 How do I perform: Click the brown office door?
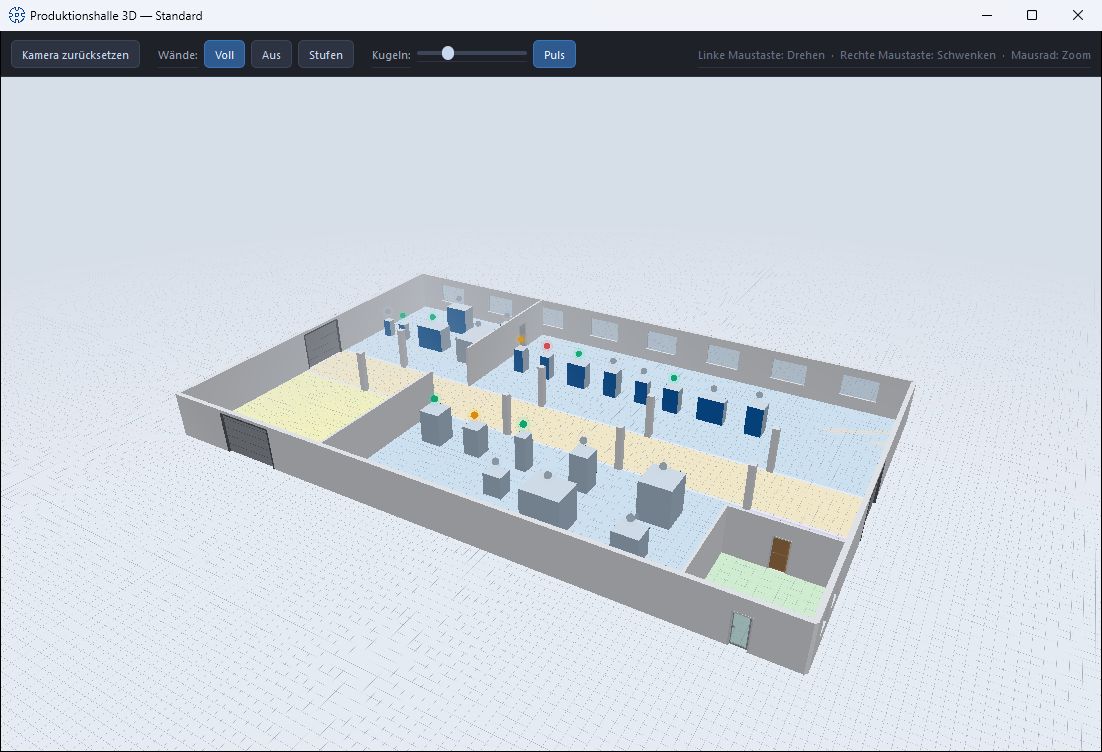pyautogui.click(x=779, y=554)
